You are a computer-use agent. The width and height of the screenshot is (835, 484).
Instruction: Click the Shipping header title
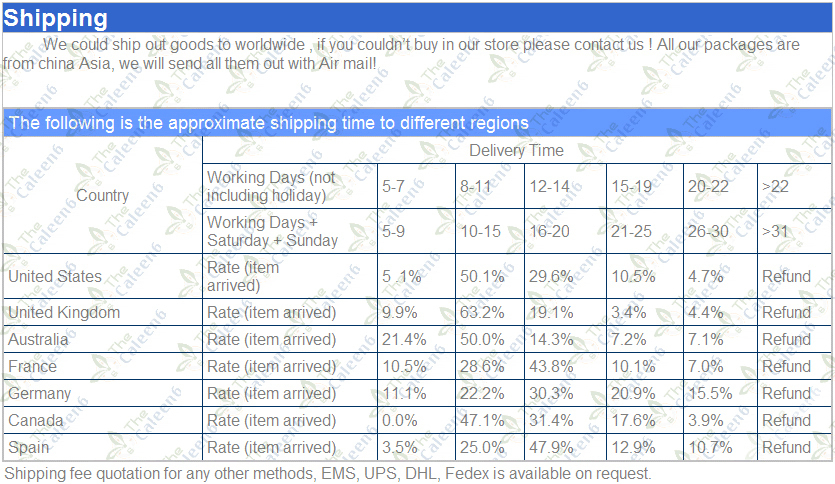point(55,18)
